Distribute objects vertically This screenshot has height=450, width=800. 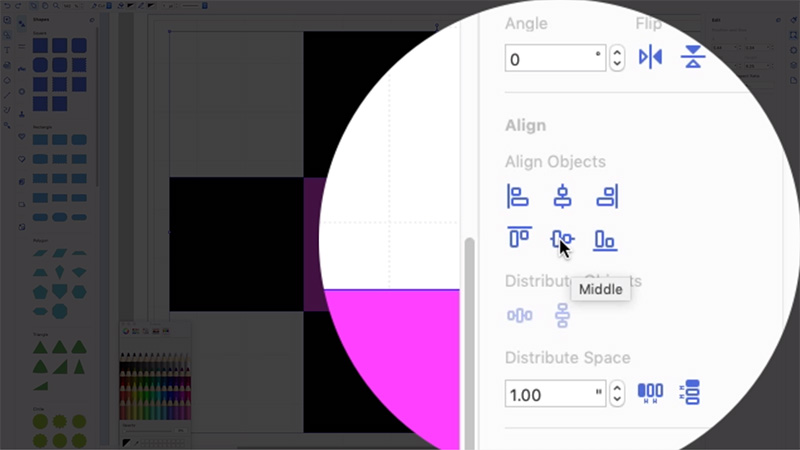pos(562,316)
